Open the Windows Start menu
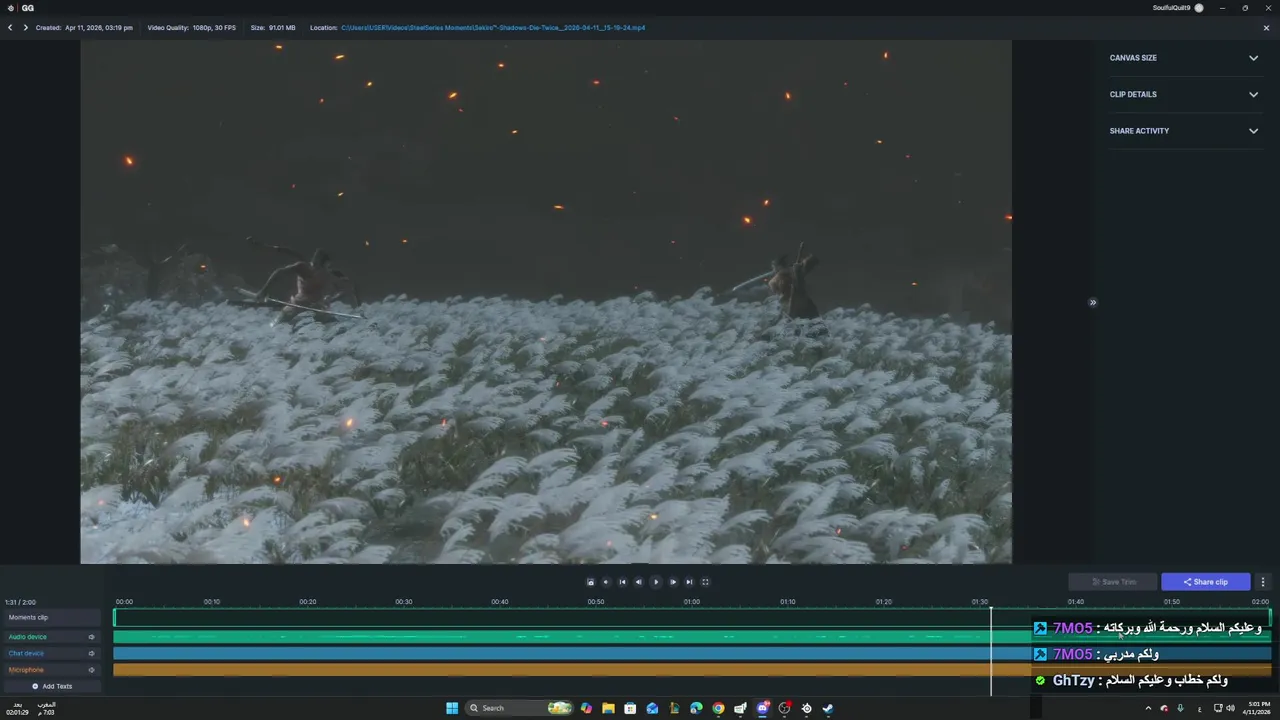 452,708
